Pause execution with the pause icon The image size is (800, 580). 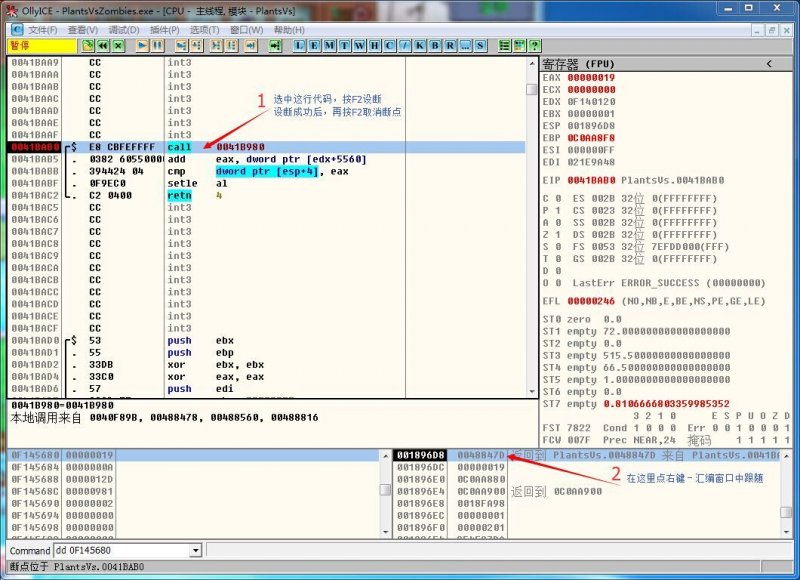[x=158, y=46]
